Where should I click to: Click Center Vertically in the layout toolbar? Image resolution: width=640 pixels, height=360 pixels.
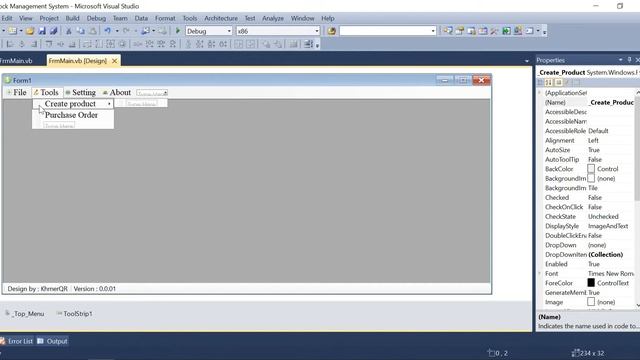(251, 44)
